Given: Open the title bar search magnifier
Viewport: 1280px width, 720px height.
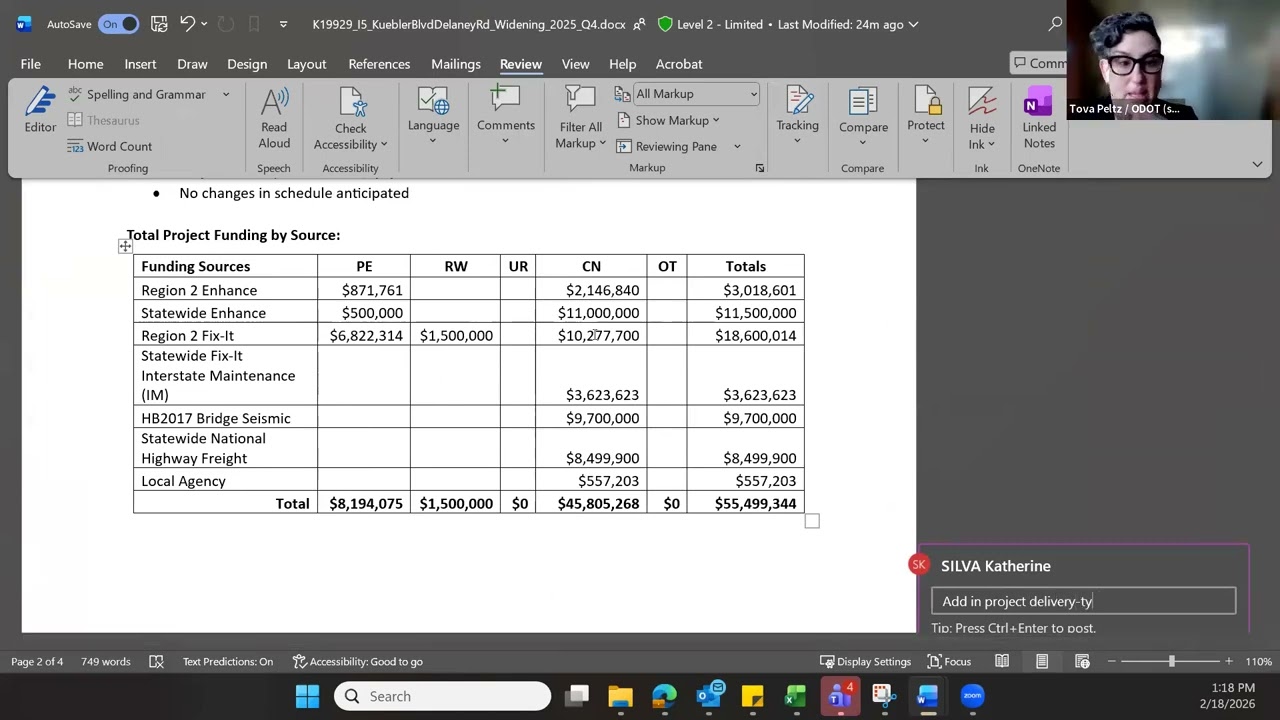Looking at the screenshot, I should [x=1055, y=24].
